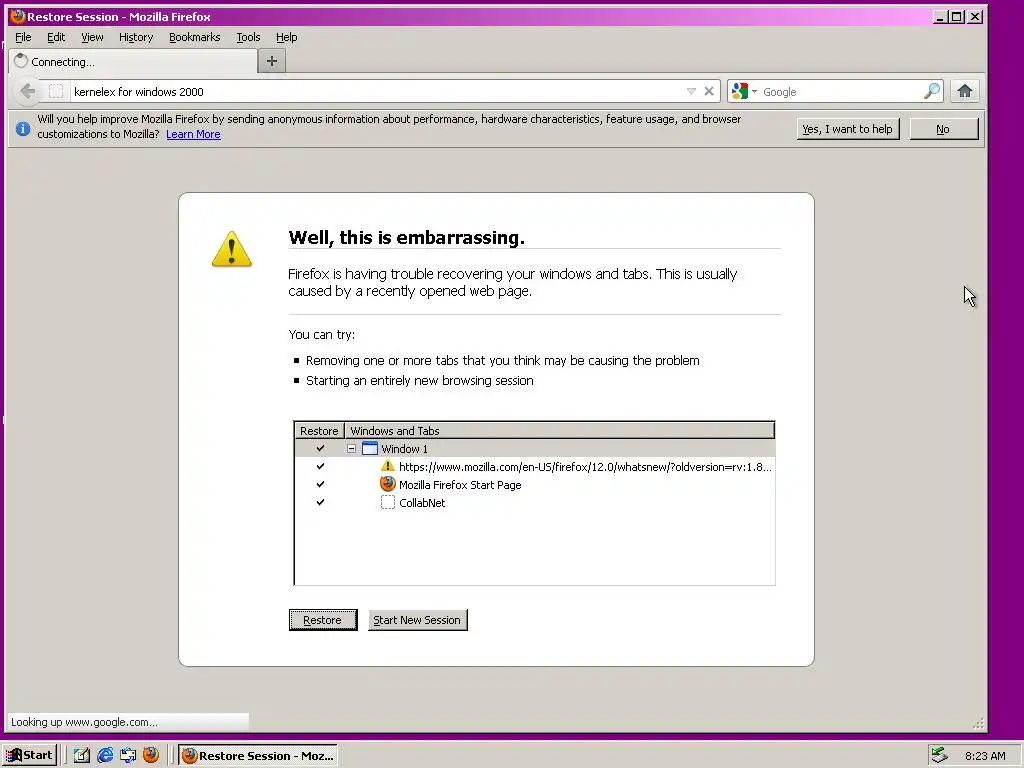This screenshot has height=768, width=1024.
Task: Click the Firefox title bar icon
Action: (18, 16)
